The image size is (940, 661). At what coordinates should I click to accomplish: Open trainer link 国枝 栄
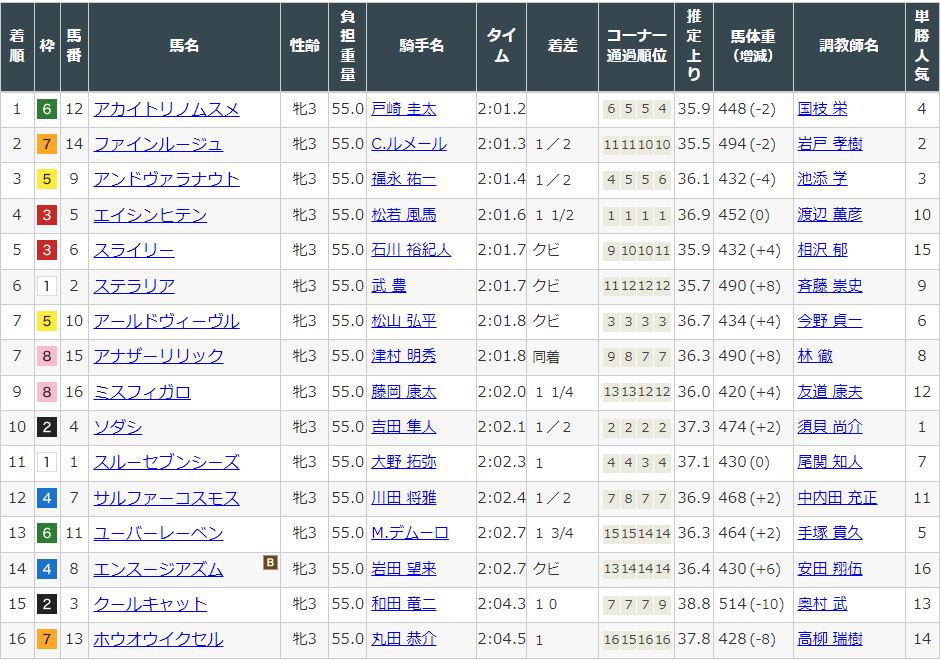coord(822,109)
